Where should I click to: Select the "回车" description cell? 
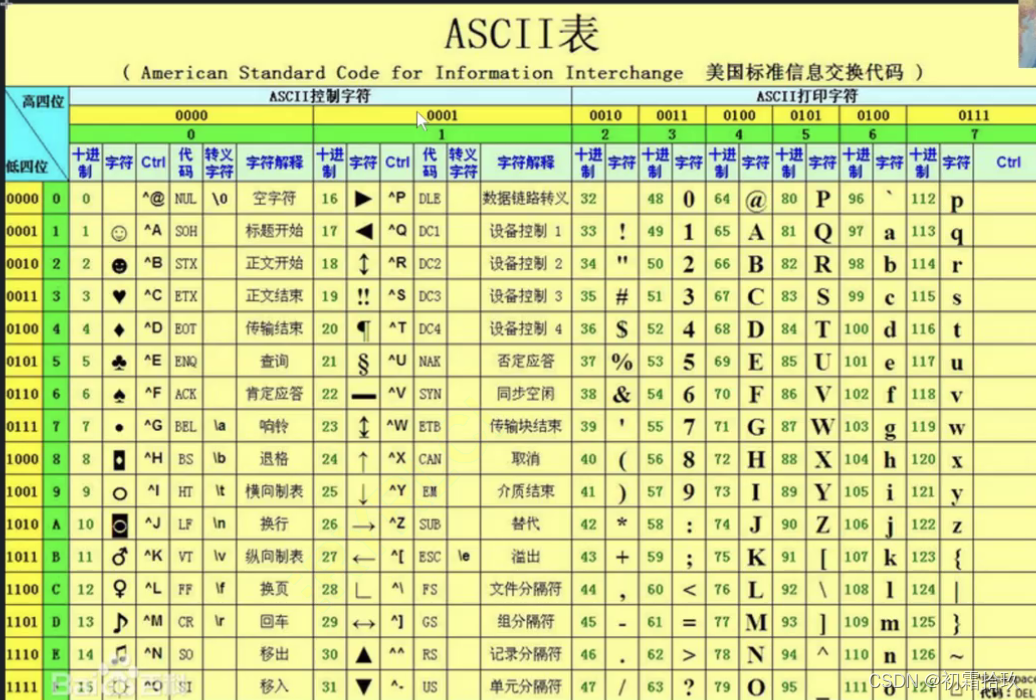coord(274,621)
